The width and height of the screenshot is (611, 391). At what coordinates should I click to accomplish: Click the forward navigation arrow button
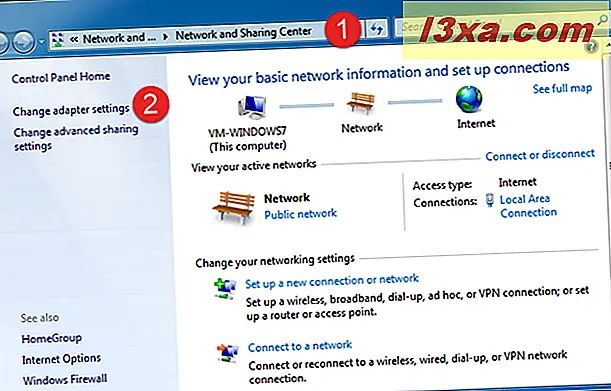click(x=23, y=42)
